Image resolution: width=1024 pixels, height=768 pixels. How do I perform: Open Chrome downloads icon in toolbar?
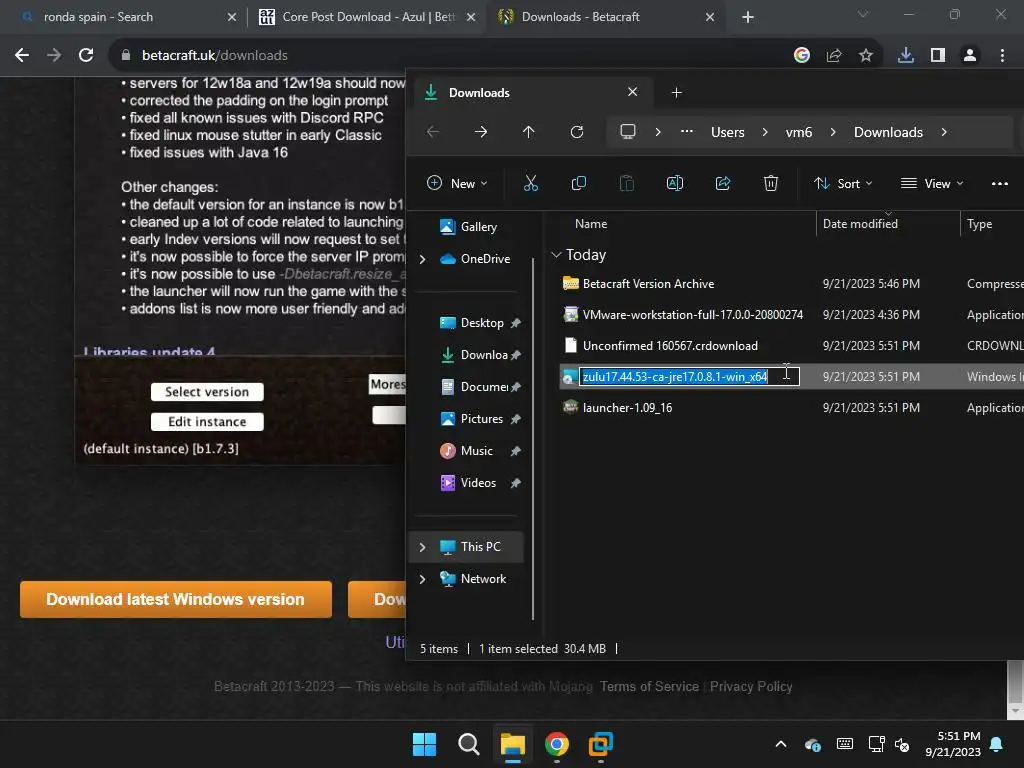(x=905, y=56)
